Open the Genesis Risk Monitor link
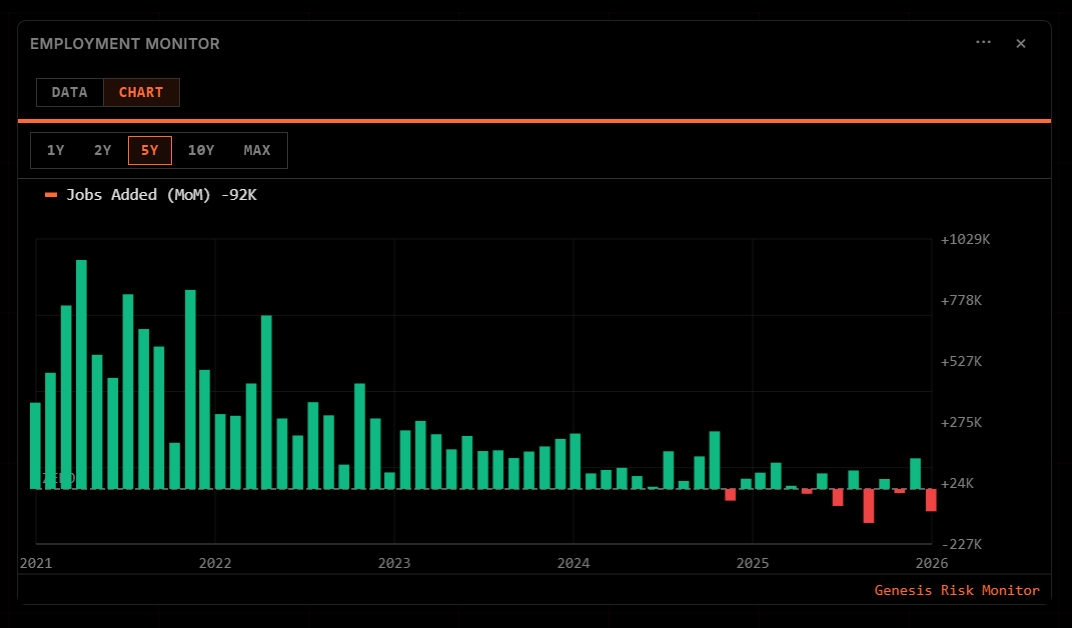Screen dimensions: 1072x628 click(957, 590)
